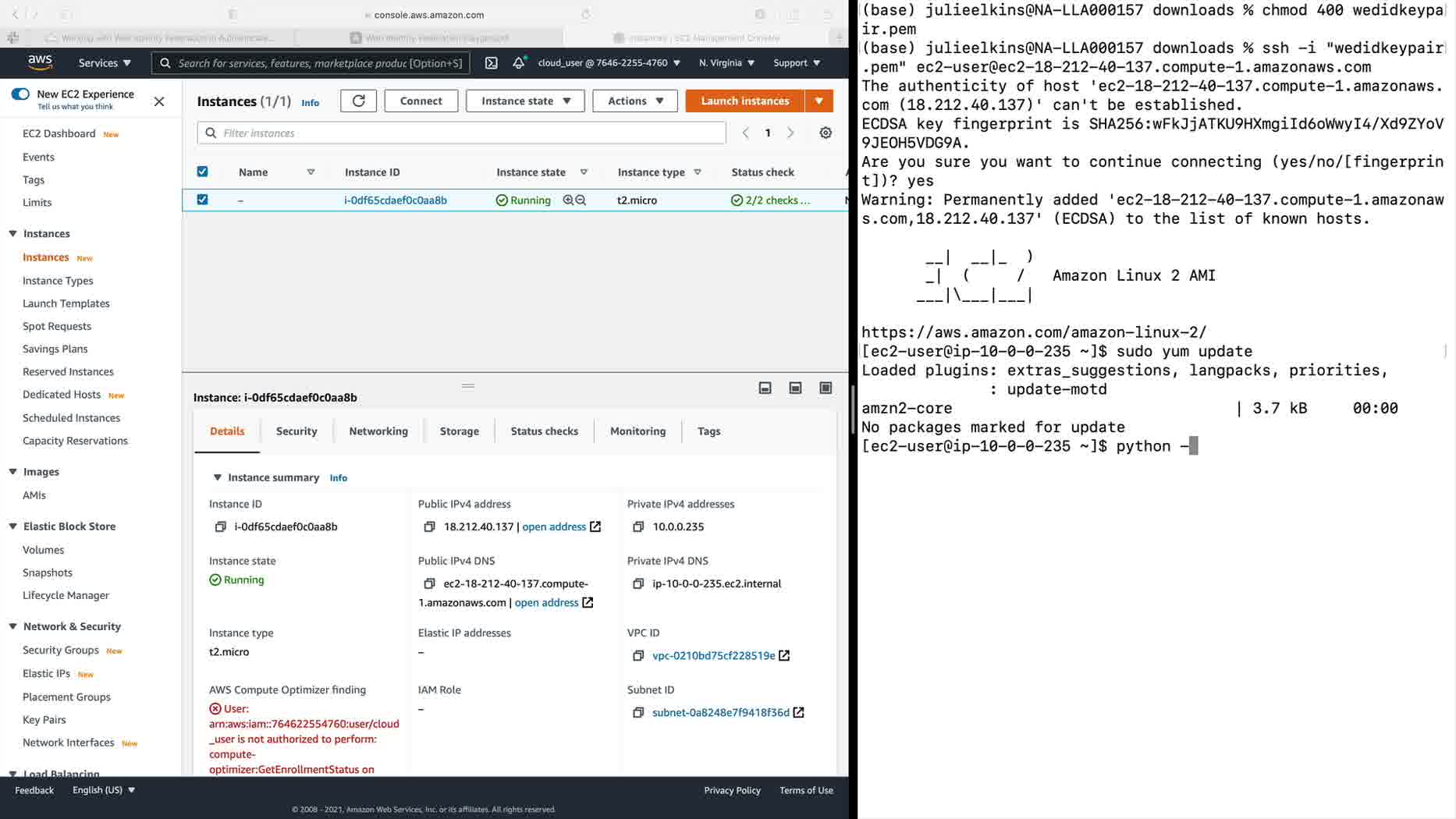
Task: Open instance table settings gear
Action: click(826, 133)
